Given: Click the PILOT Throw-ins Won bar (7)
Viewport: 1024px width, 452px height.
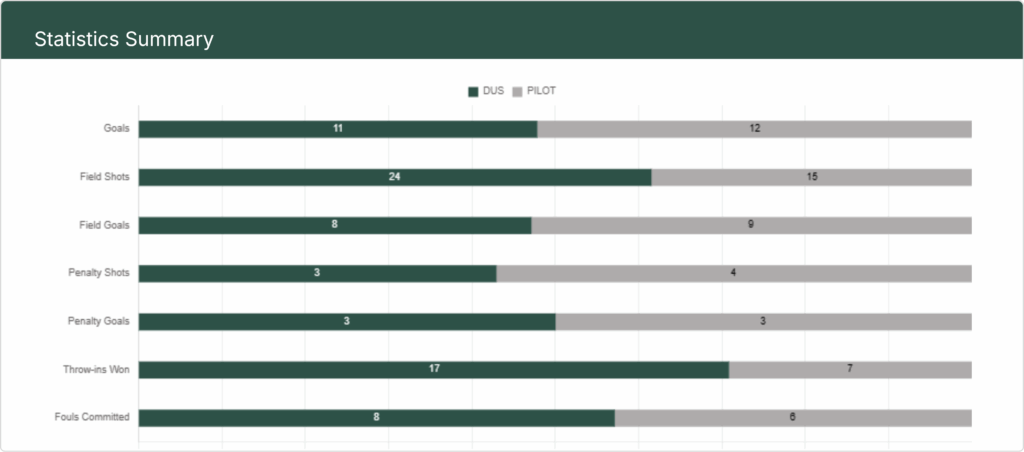Looking at the screenshot, I should 850,370.
